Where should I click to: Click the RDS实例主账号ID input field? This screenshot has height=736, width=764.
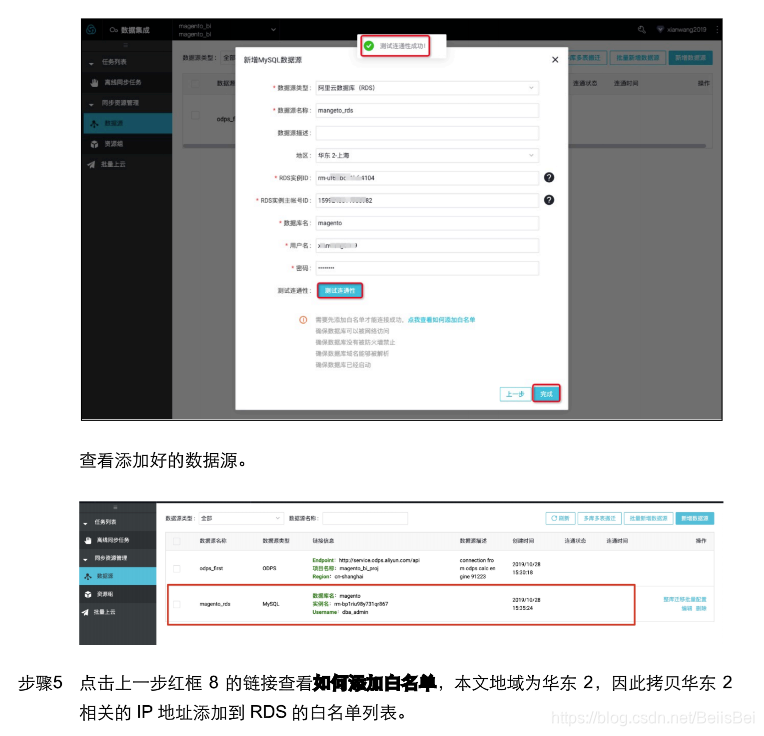427,200
